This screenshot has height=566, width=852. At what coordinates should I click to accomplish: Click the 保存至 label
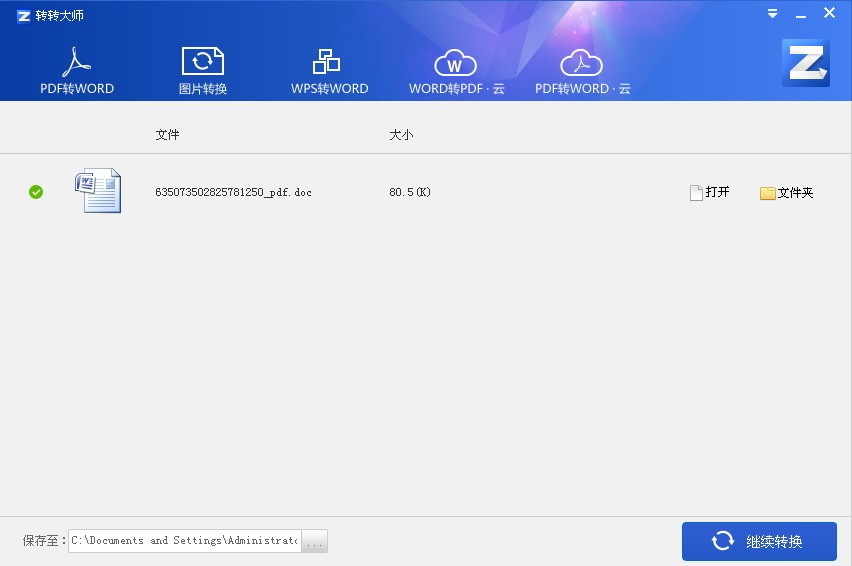coord(44,541)
